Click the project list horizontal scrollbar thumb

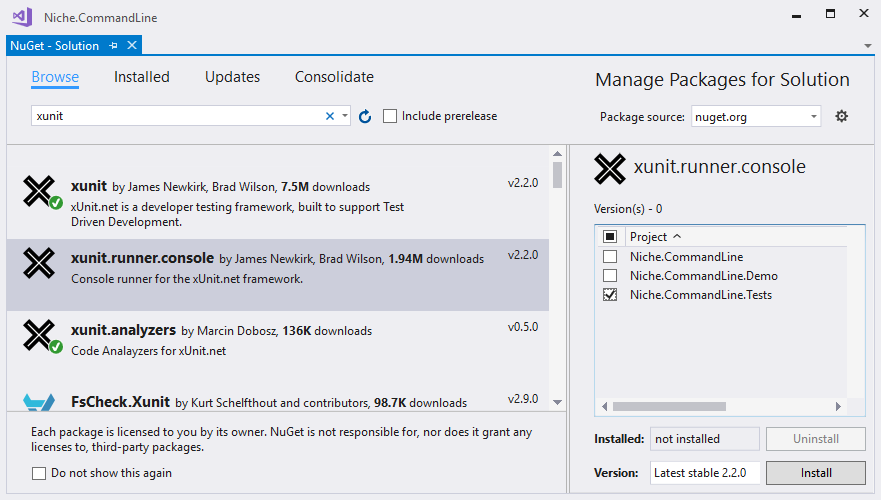(x=669, y=406)
